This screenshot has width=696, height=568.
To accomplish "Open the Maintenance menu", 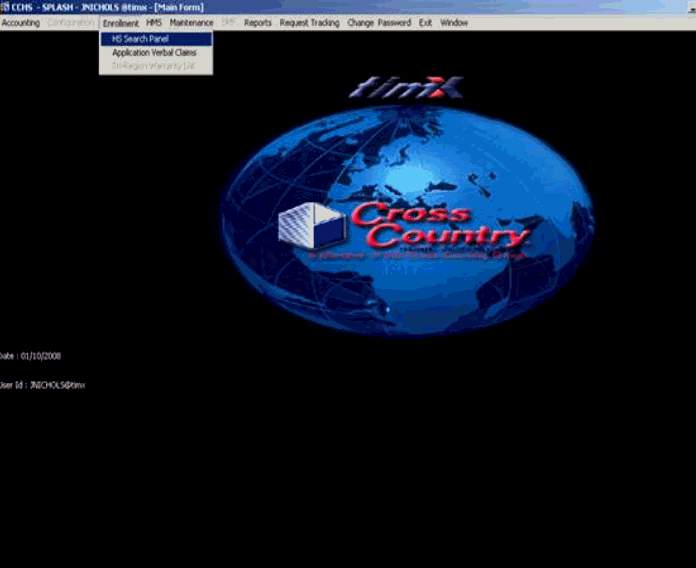I will (191, 23).
